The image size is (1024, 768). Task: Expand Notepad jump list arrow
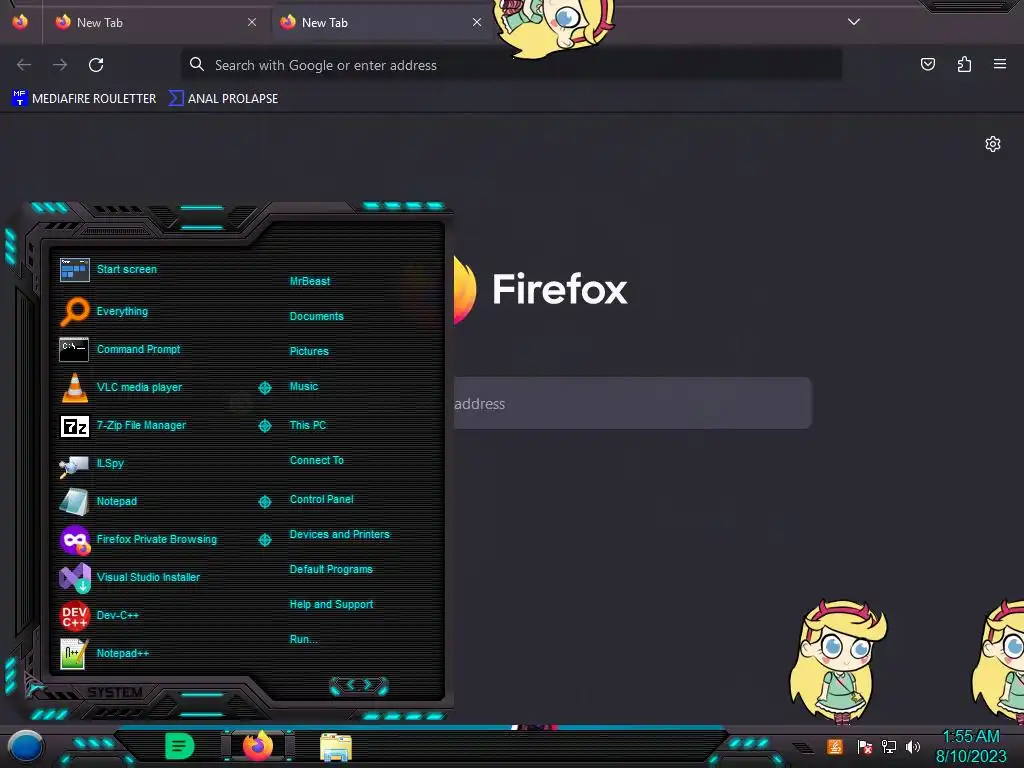(x=264, y=502)
